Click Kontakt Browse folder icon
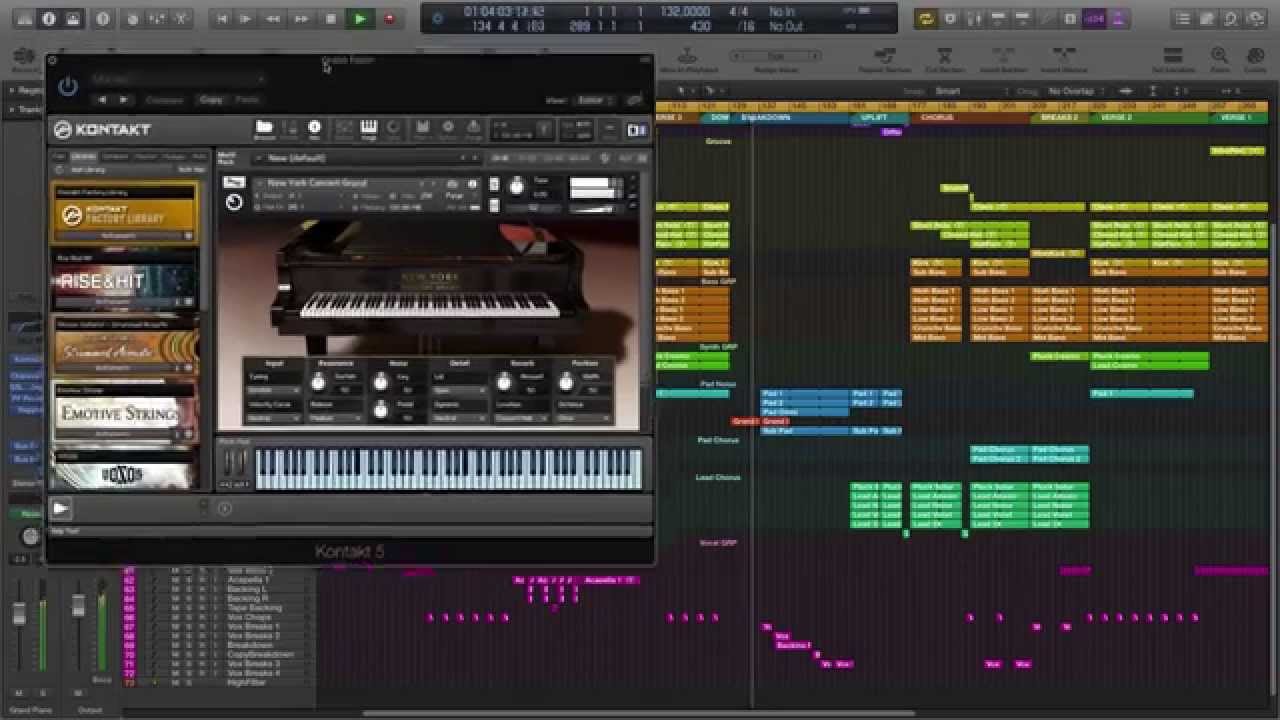Image resolution: width=1280 pixels, height=720 pixels. coord(264,129)
